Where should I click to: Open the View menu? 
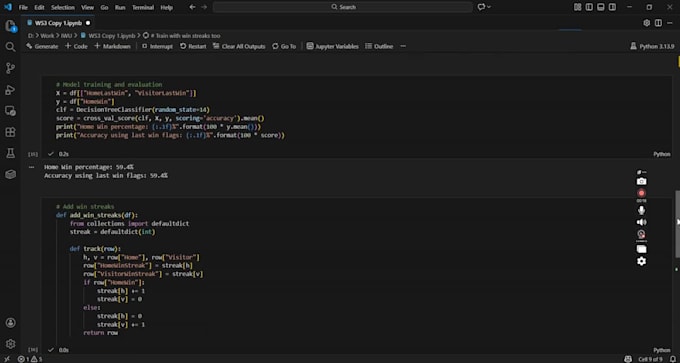click(87, 7)
